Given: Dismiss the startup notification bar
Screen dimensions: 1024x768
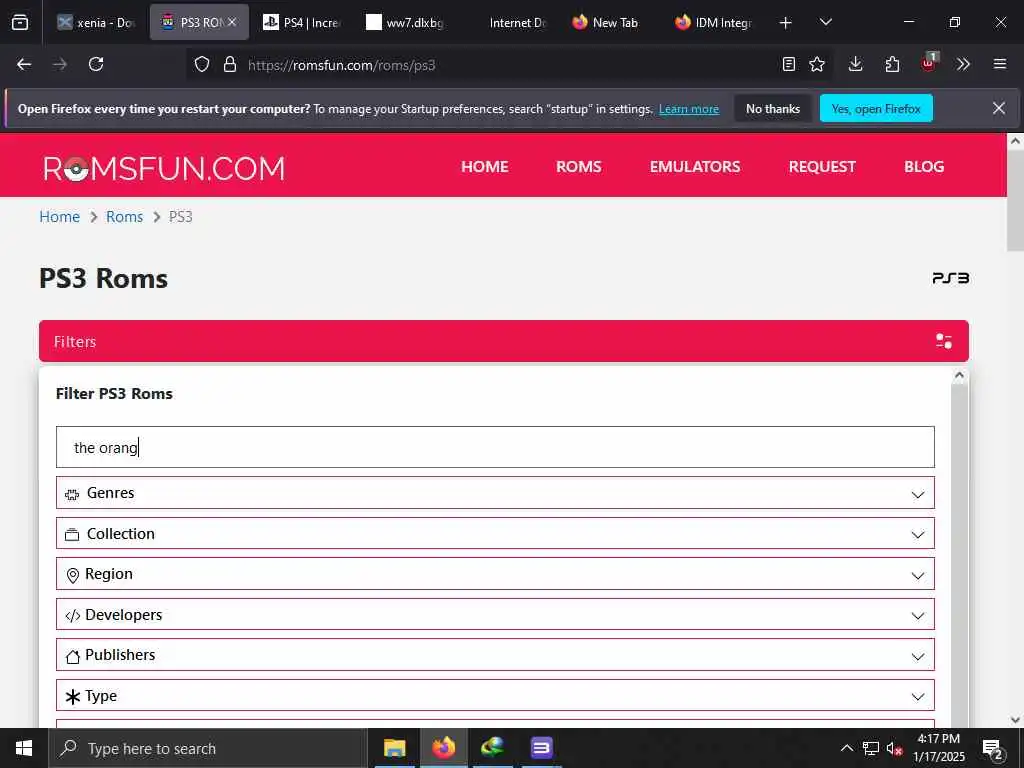Looking at the screenshot, I should [999, 108].
